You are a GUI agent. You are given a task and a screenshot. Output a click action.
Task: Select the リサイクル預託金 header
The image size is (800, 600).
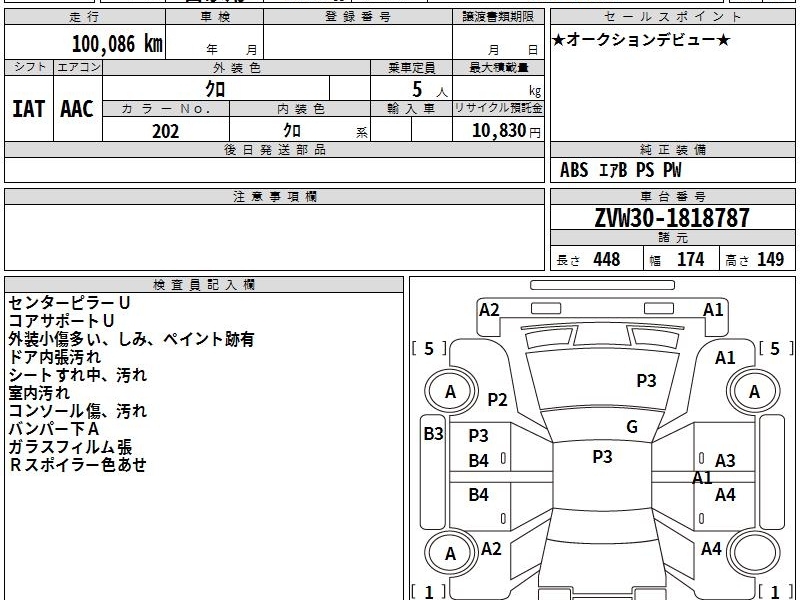(x=498, y=108)
